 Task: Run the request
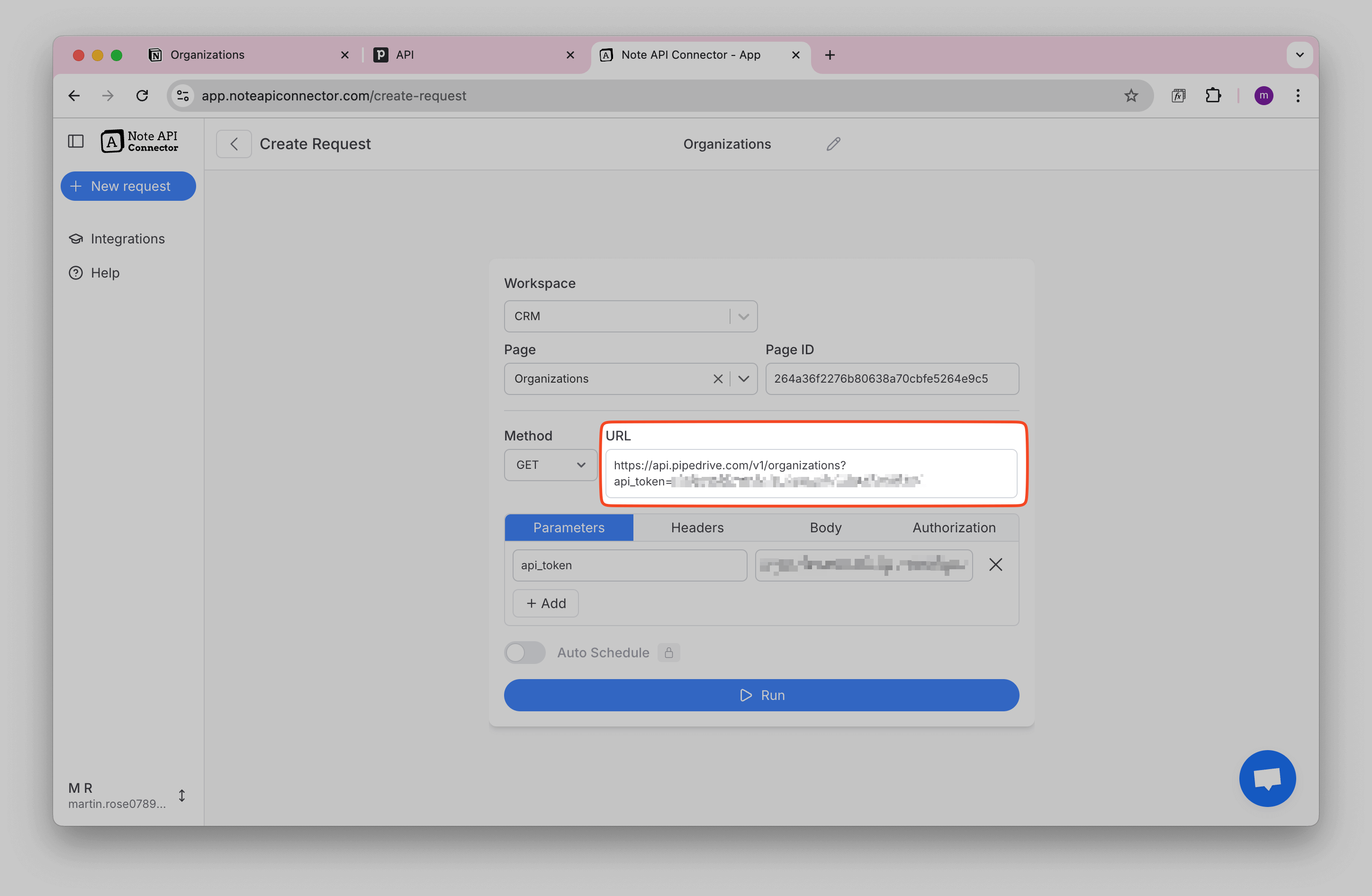(x=761, y=695)
